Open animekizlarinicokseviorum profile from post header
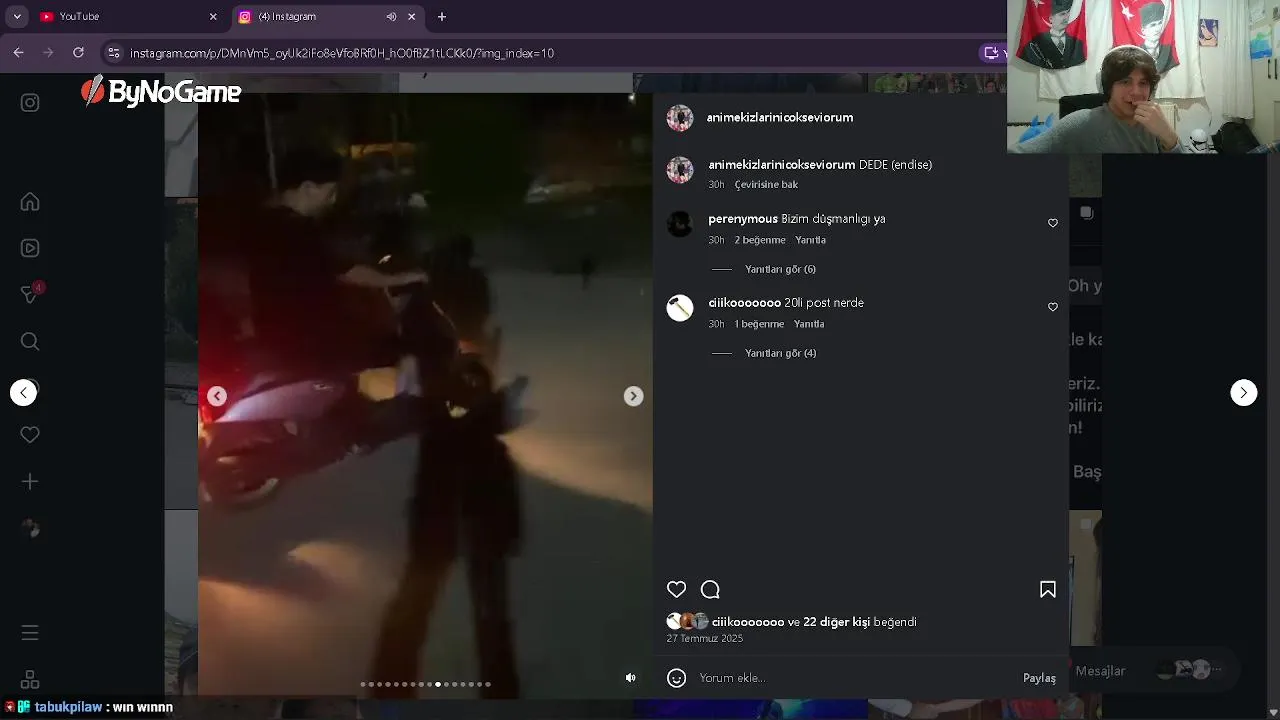The width and height of the screenshot is (1280, 720). pos(780,117)
